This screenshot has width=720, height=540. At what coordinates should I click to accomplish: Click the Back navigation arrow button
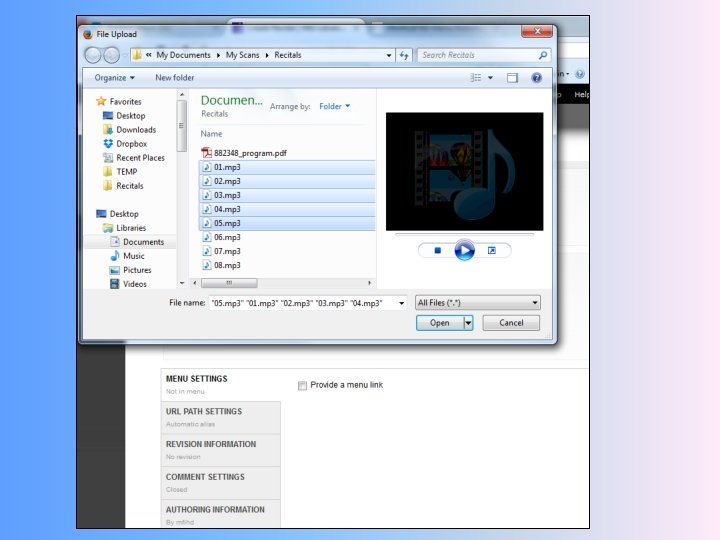(93, 55)
